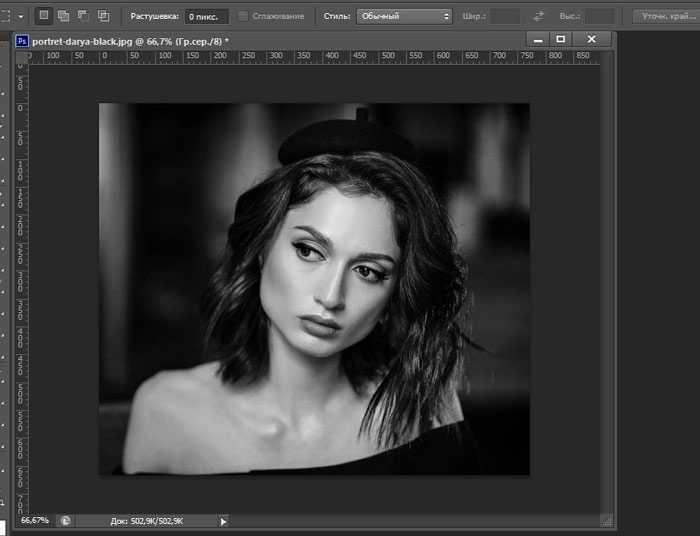The height and width of the screenshot is (536, 700).
Task: Open the Стиль dropdown set to Обычный
Action: pyautogui.click(x=404, y=17)
